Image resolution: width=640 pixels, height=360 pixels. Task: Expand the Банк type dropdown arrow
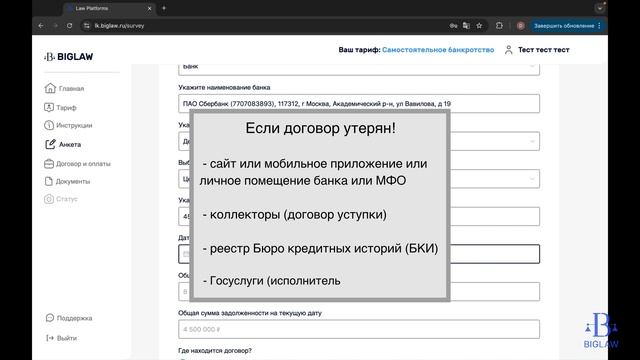coord(532,67)
